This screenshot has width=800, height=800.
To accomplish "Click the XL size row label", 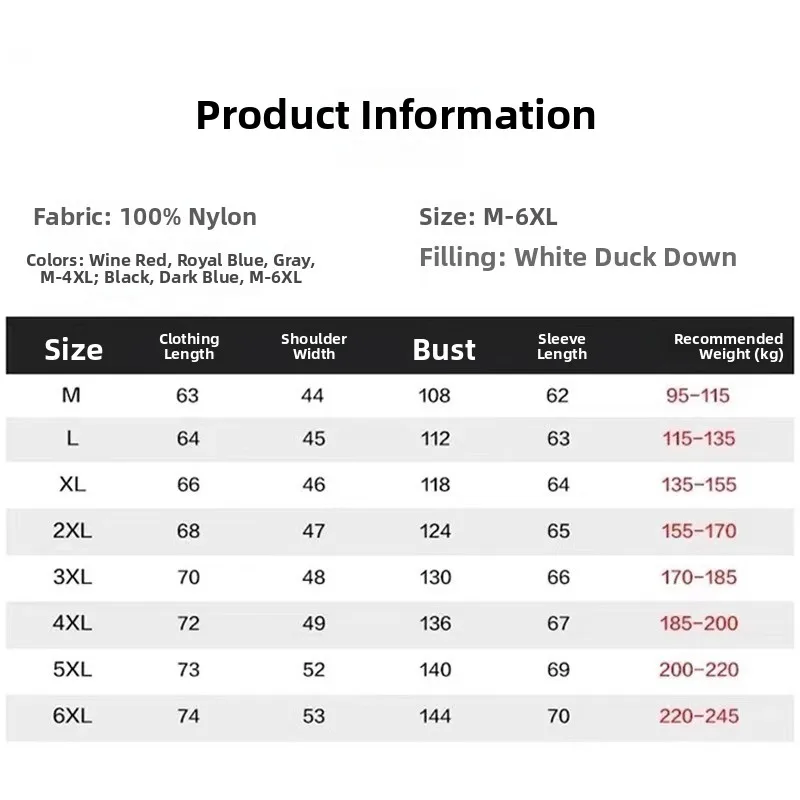I will [72, 485].
